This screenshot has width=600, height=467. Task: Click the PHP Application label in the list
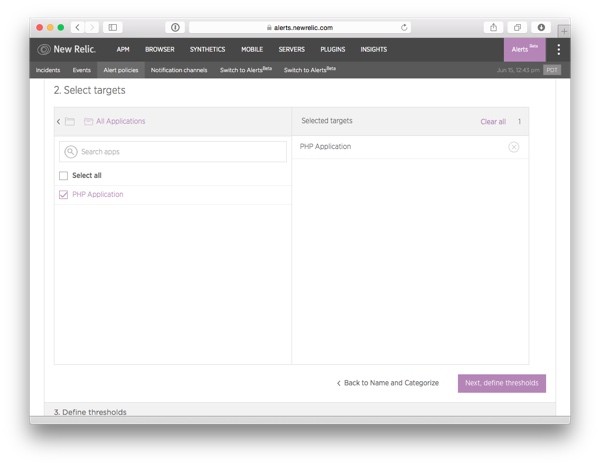point(98,194)
